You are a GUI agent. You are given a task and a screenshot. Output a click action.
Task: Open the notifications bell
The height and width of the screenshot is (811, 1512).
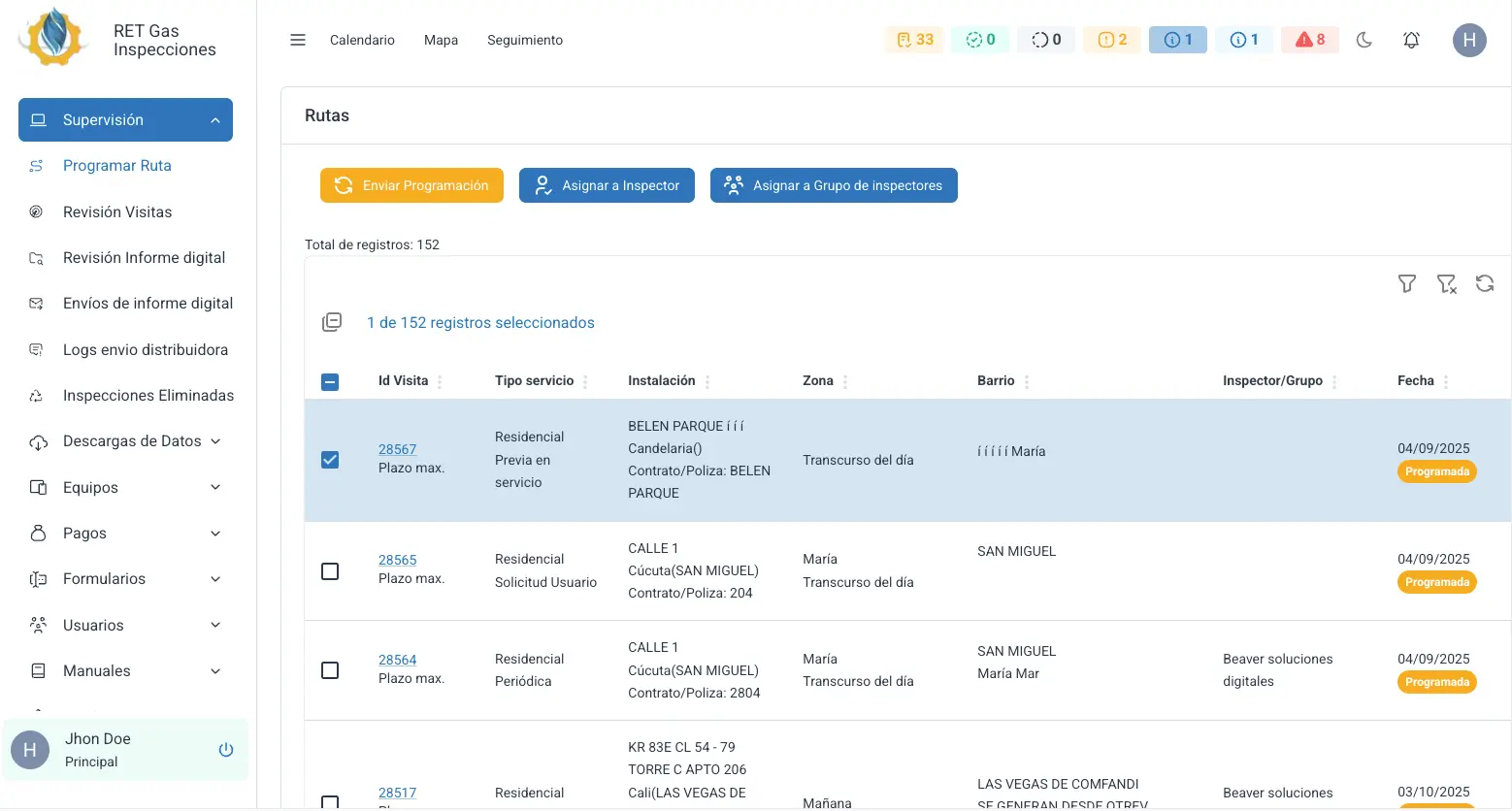tap(1412, 40)
